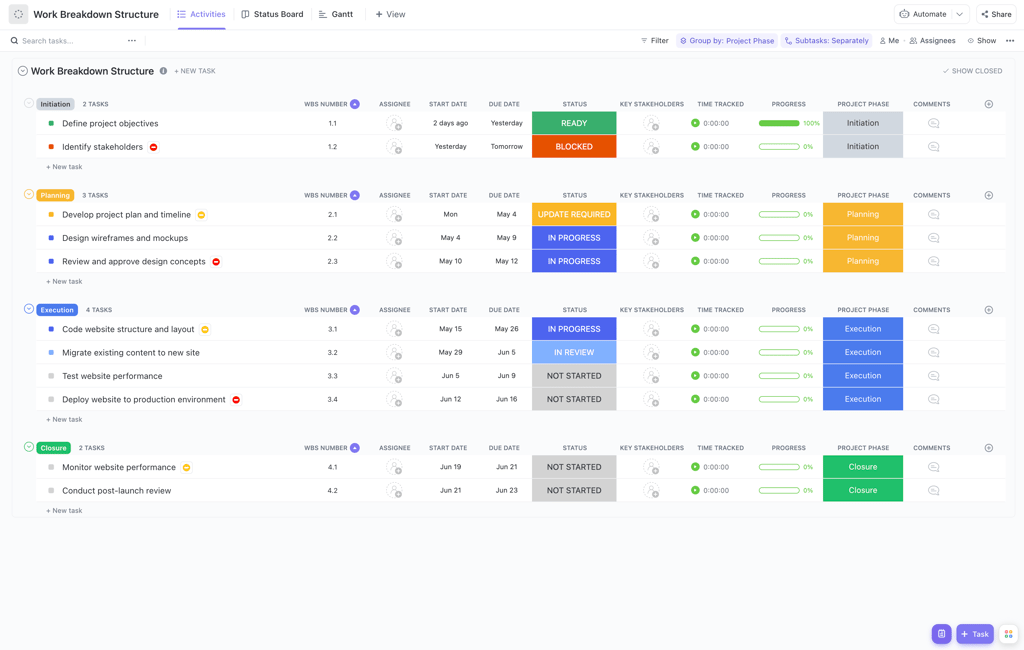Open the Gantt view tab

[x=341, y=14]
